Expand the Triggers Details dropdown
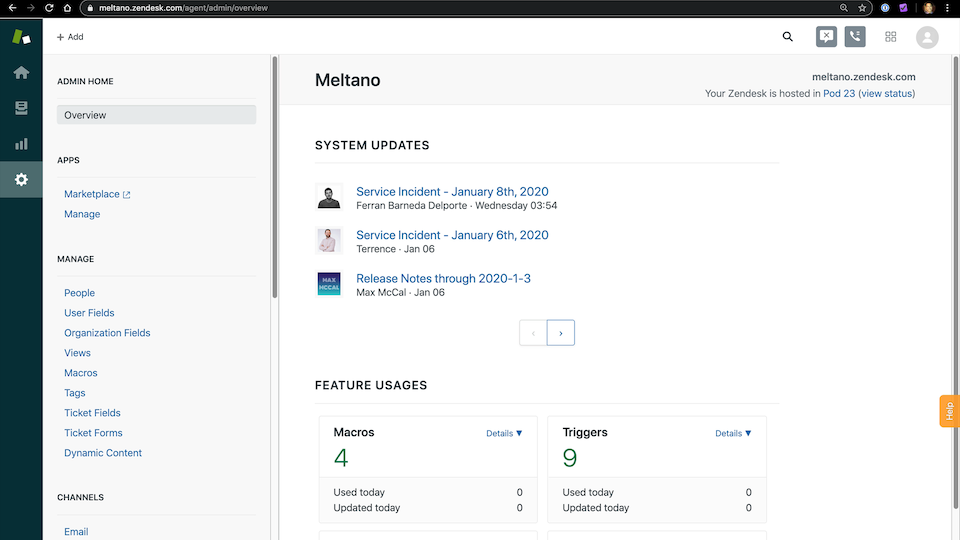Image resolution: width=960 pixels, height=540 pixels. click(x=733, y=433)
